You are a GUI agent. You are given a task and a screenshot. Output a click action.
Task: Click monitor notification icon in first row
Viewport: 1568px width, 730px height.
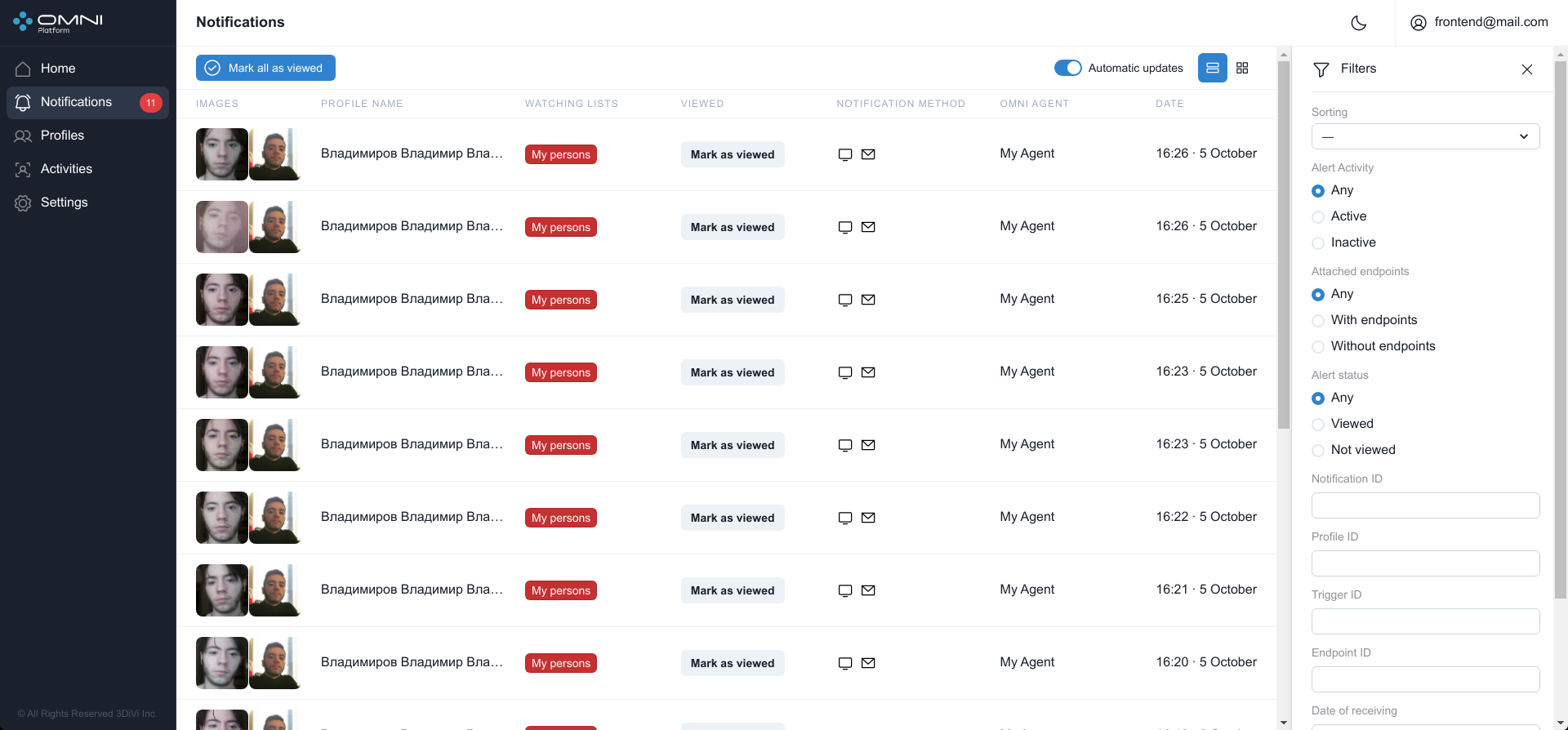pos(845,154)
